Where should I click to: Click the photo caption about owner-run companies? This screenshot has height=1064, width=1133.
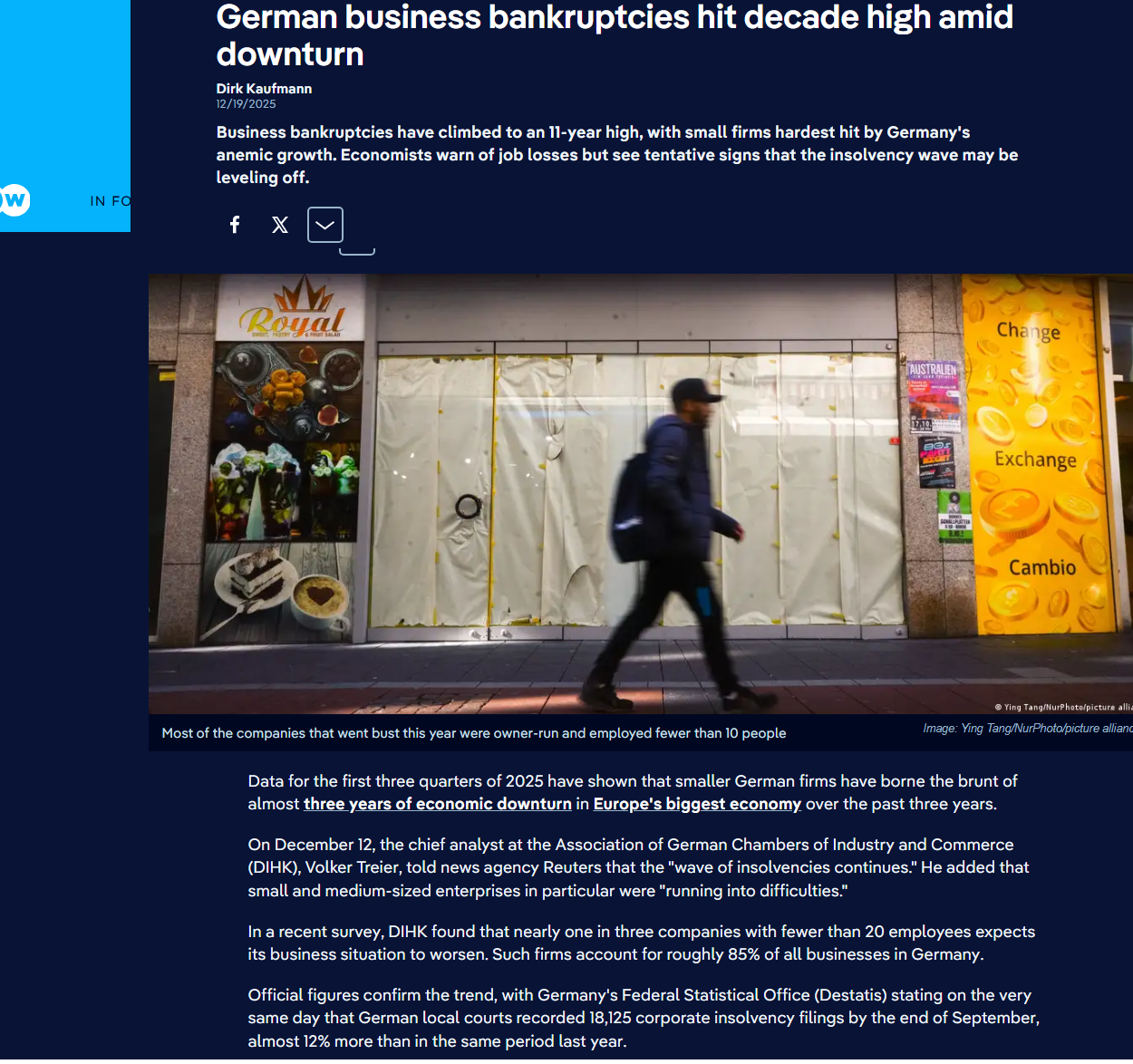[474, 733]
